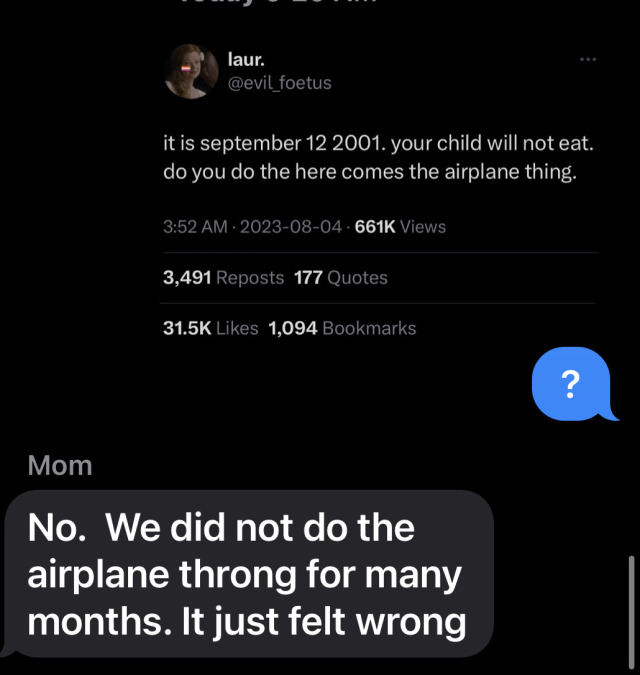
Task: View the 661K Views count
Action: click(x=400, y=227)
